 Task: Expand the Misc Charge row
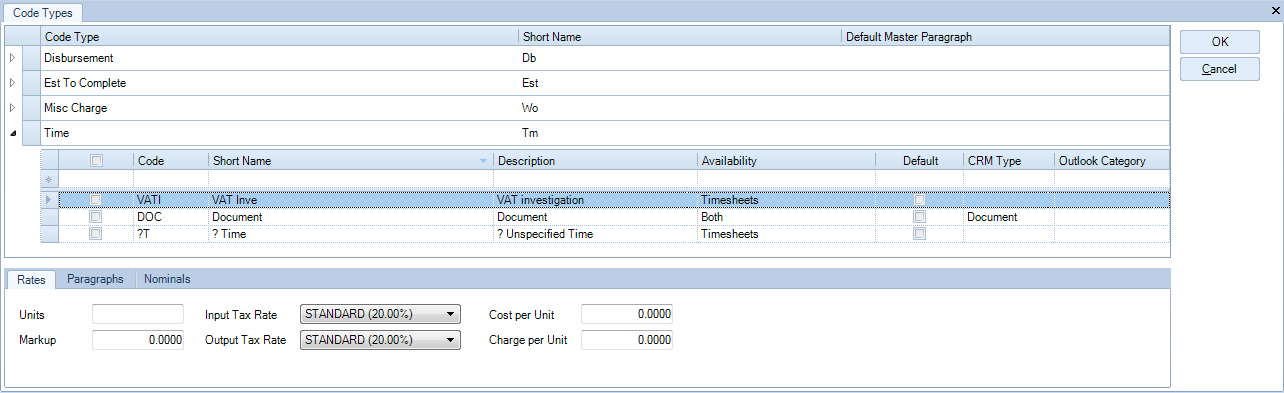click(x=13, y=108)
